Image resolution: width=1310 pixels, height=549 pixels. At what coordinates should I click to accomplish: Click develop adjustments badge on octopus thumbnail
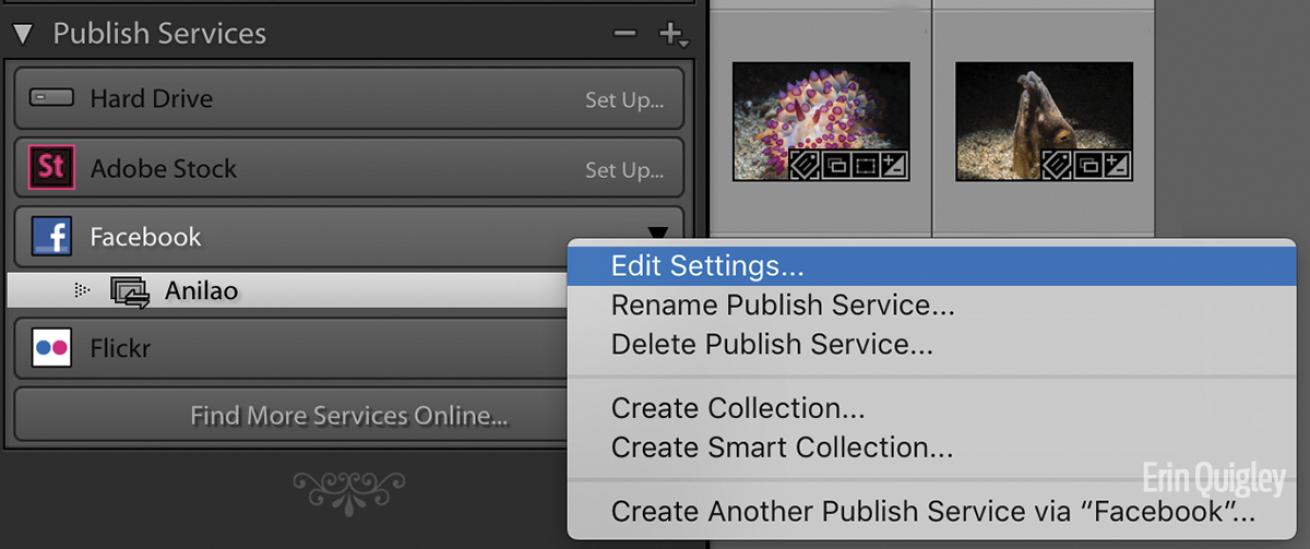tap(1117, 165)
